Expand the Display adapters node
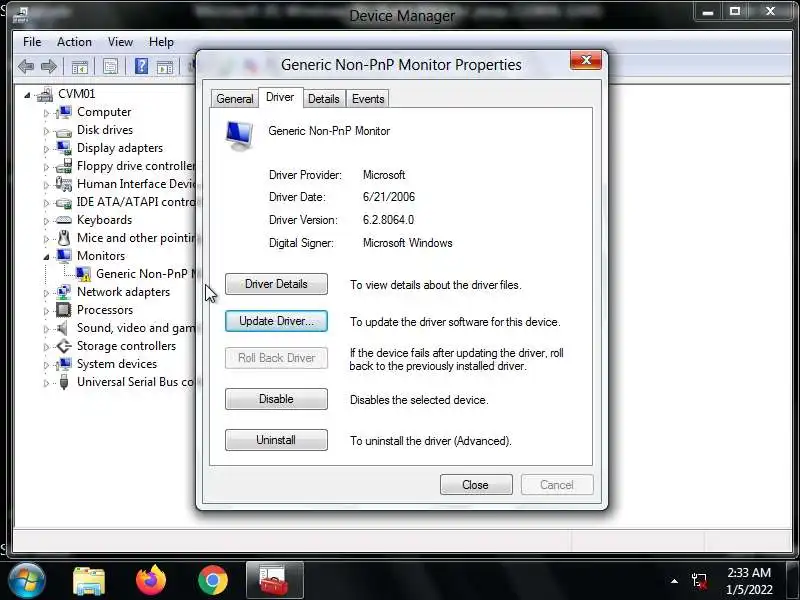 (x=46, y=149)
